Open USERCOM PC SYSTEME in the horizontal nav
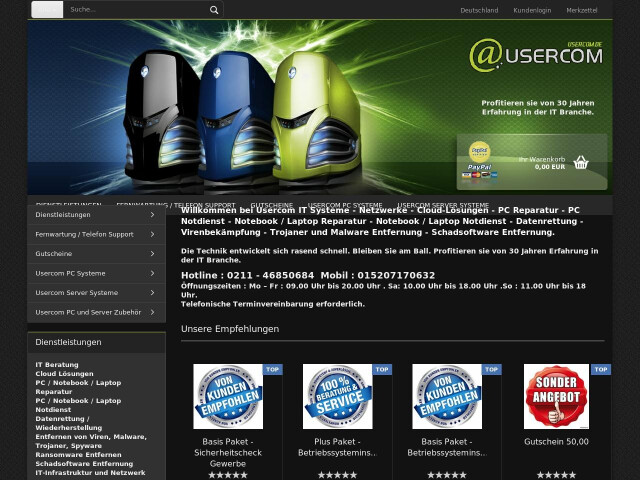 pos(345,205)
